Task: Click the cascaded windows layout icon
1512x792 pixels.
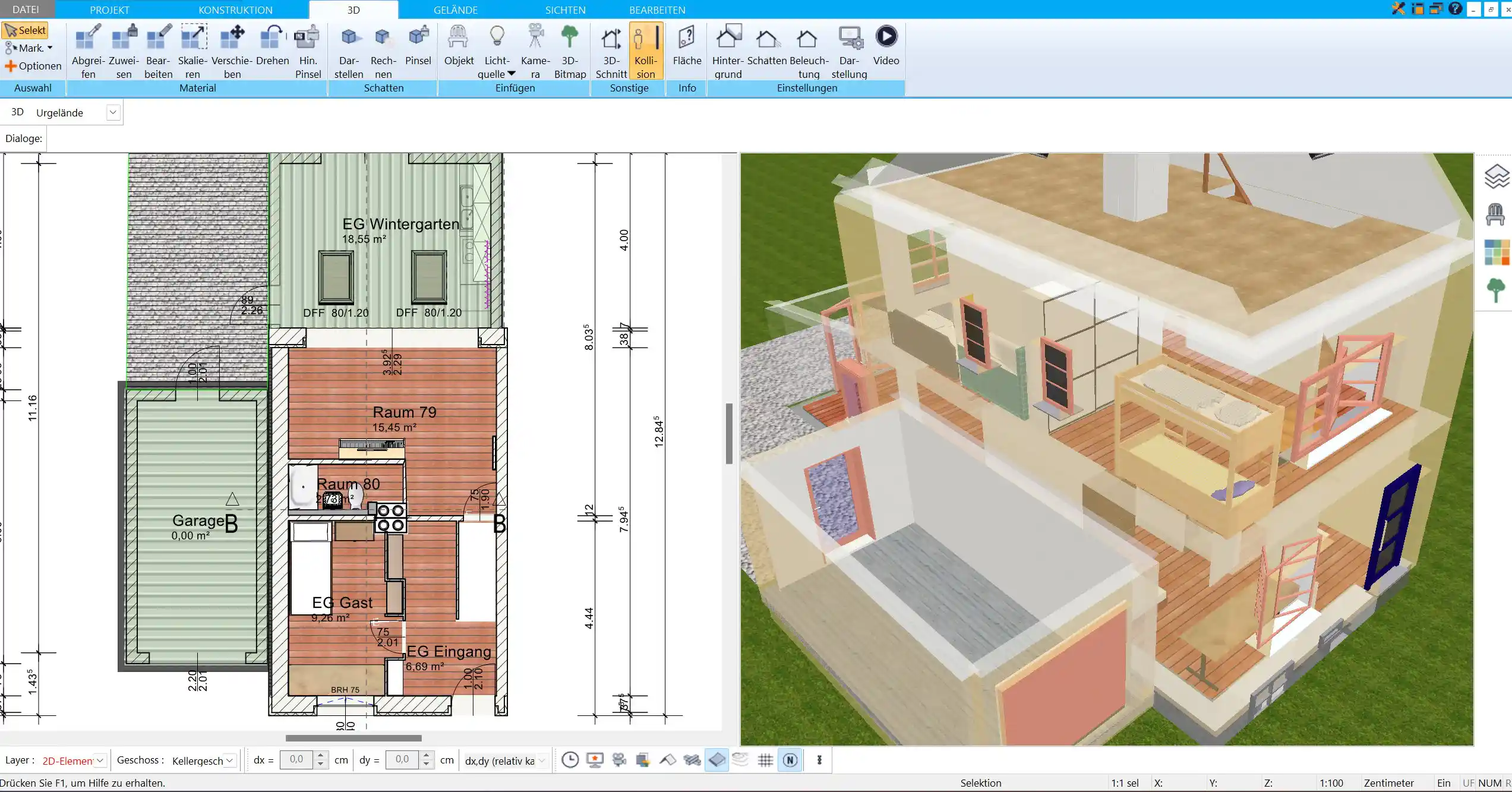Action: [x=1436, y=8]
